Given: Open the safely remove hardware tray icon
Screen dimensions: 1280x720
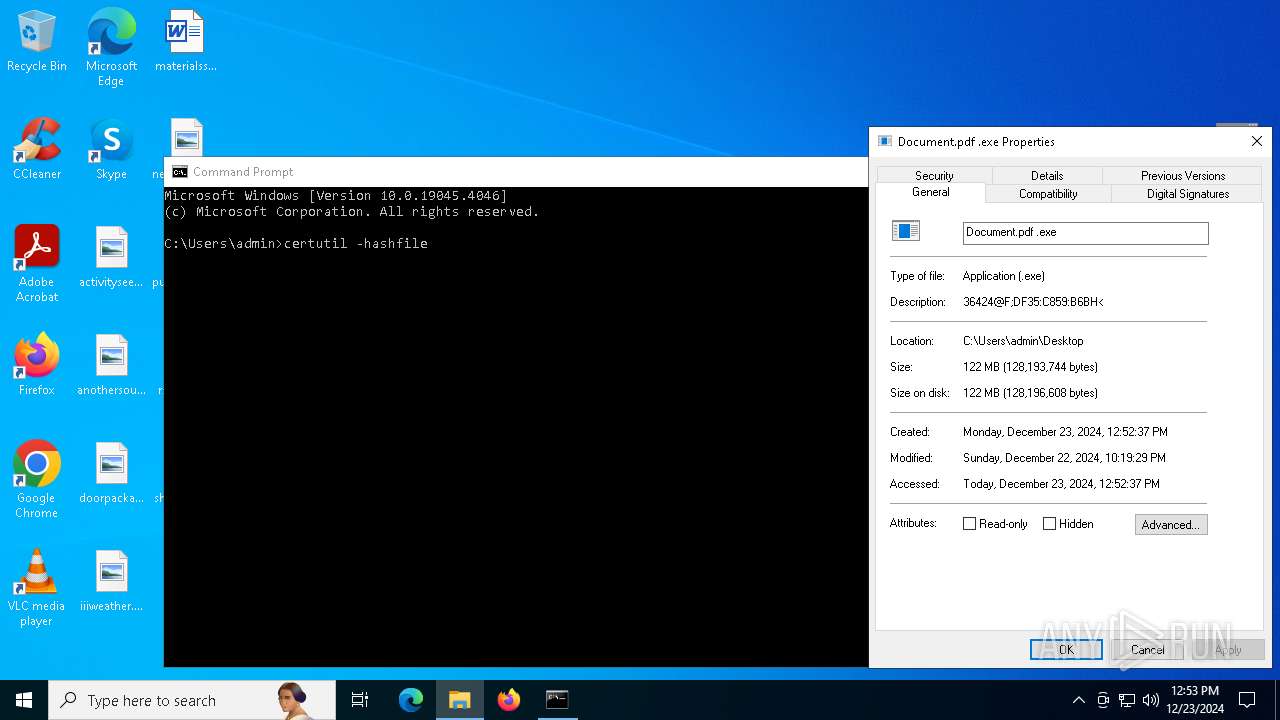Looking at the screenshot, I should pyautogui.click(x=1103, y=700).
